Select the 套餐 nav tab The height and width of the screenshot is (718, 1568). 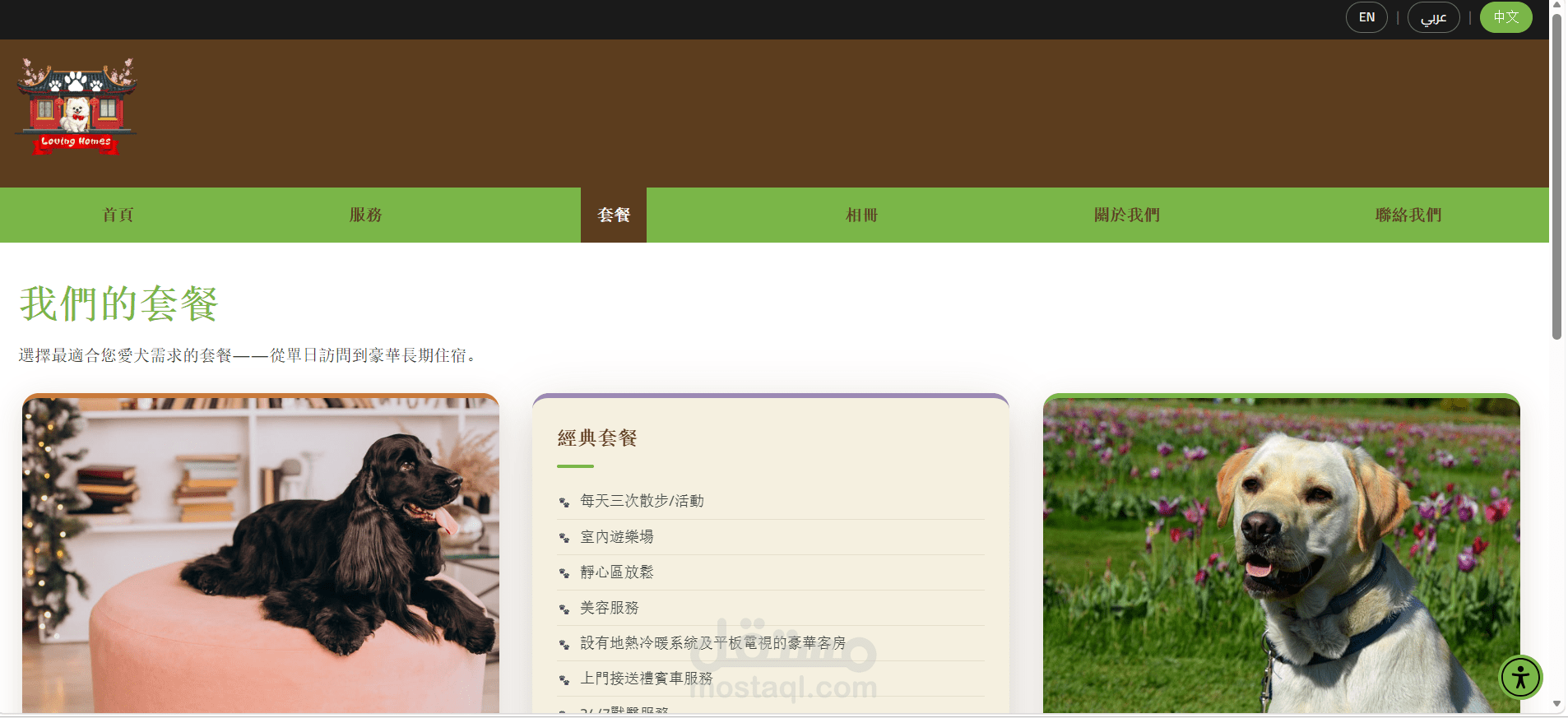coord(614,215)
